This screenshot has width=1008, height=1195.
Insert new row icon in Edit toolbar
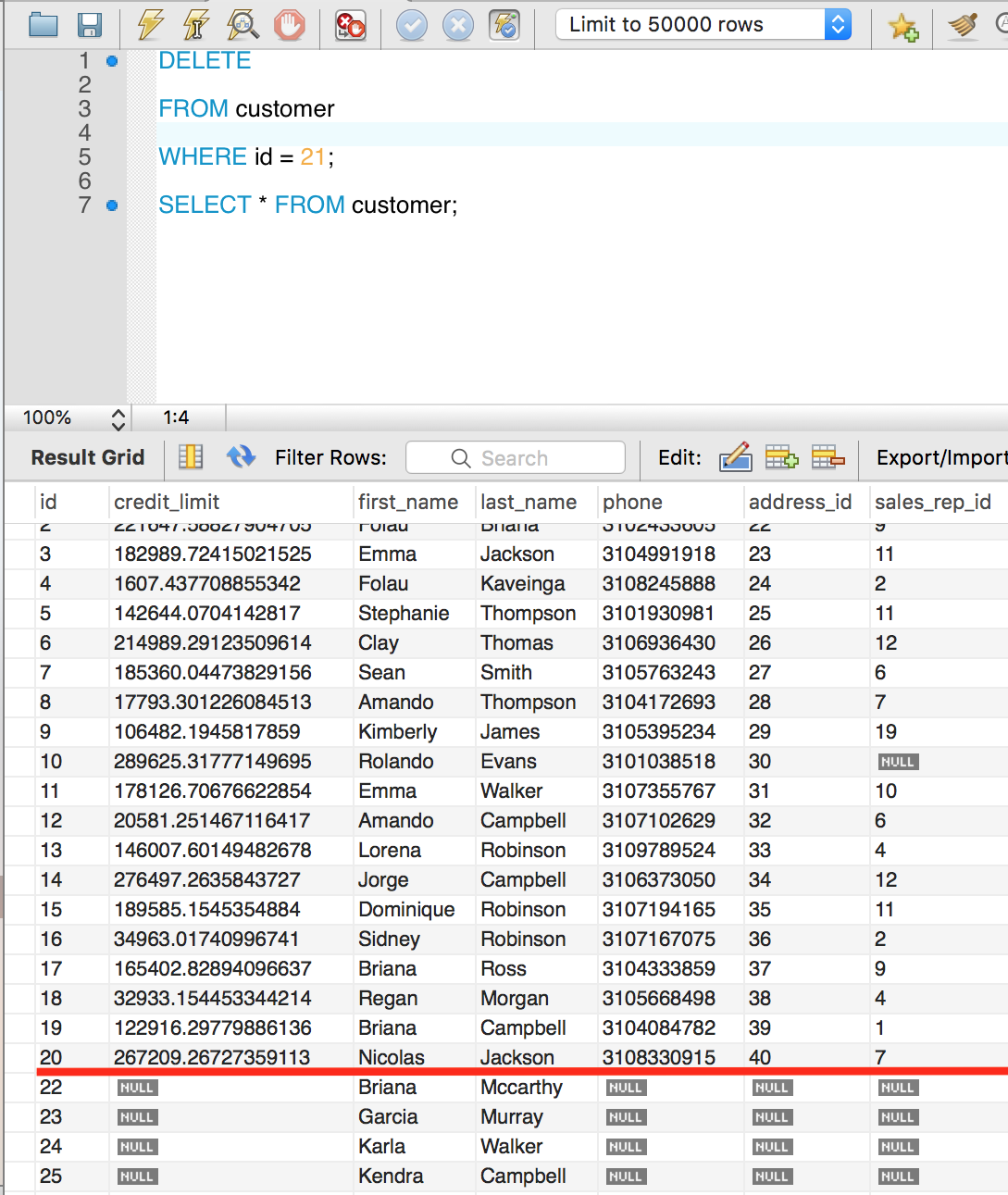click(781, 456)
